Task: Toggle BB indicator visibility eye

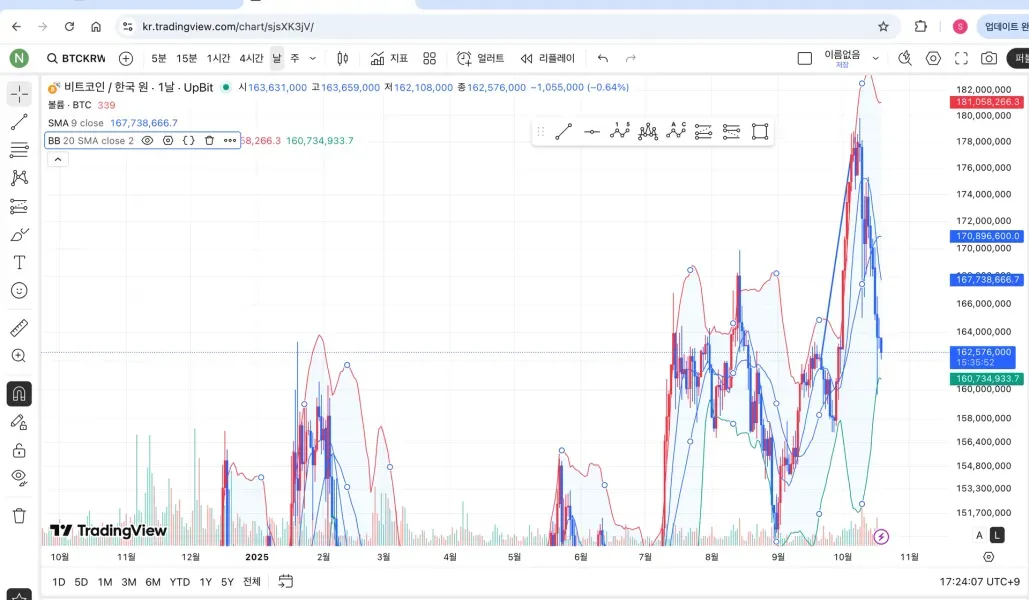Action: pyautogui.click(x=147, y=141)
